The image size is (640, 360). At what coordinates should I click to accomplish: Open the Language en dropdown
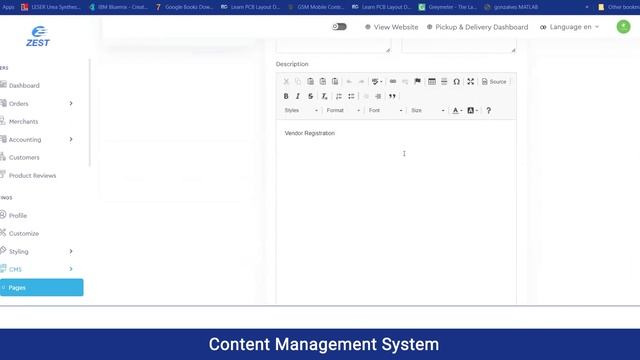pos(569,27)
